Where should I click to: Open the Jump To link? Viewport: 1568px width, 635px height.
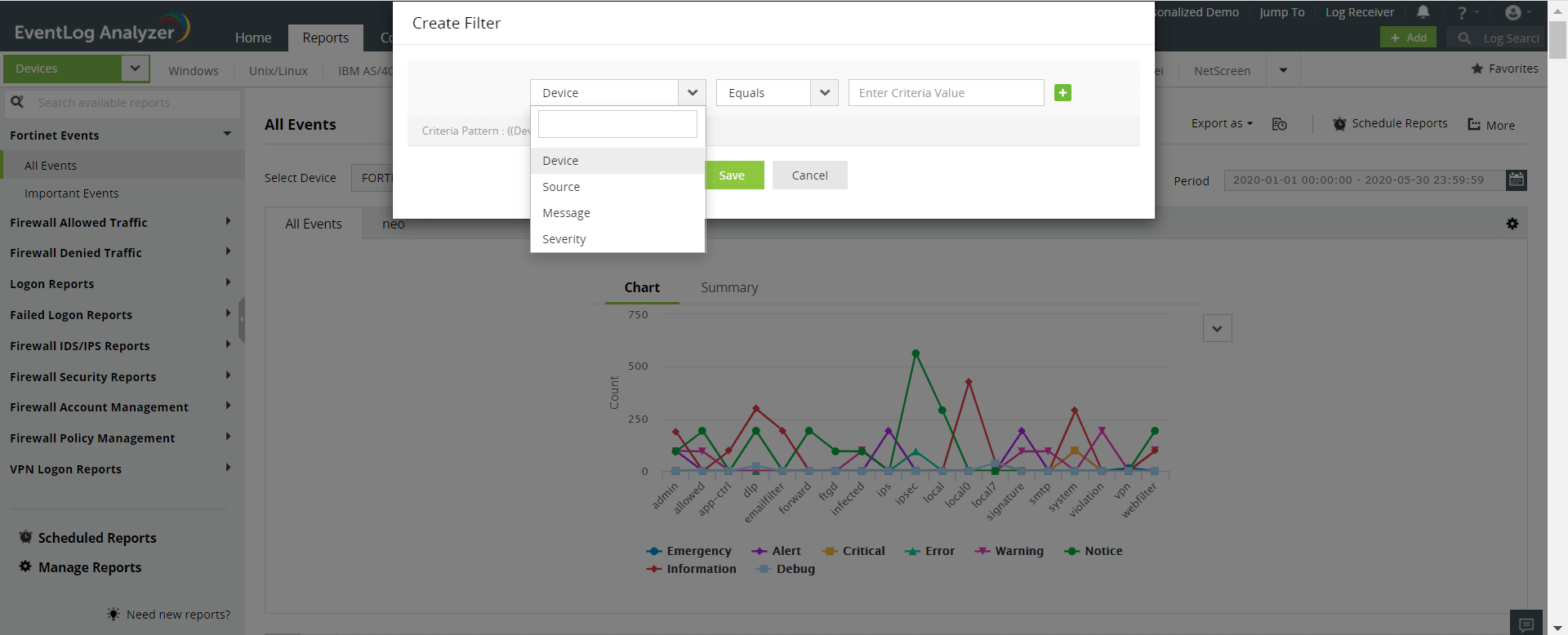pyautogui.click(x=1281, y=12)
